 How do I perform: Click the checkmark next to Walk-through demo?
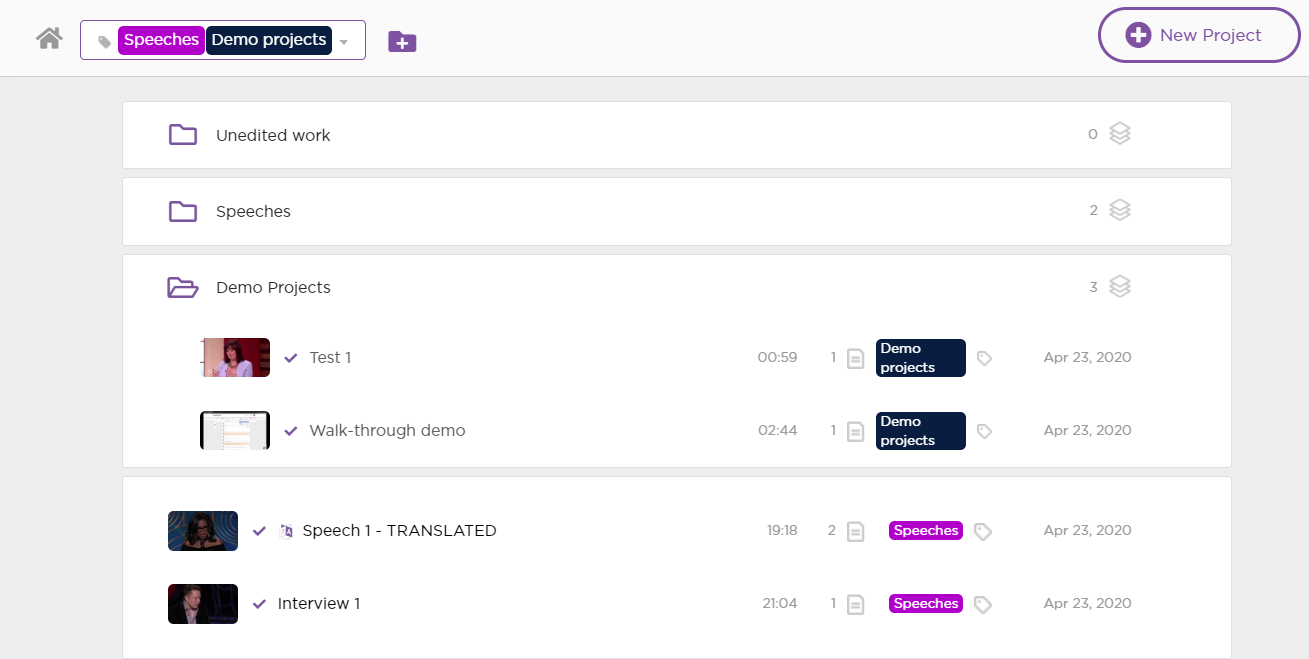tap(291, 431)
